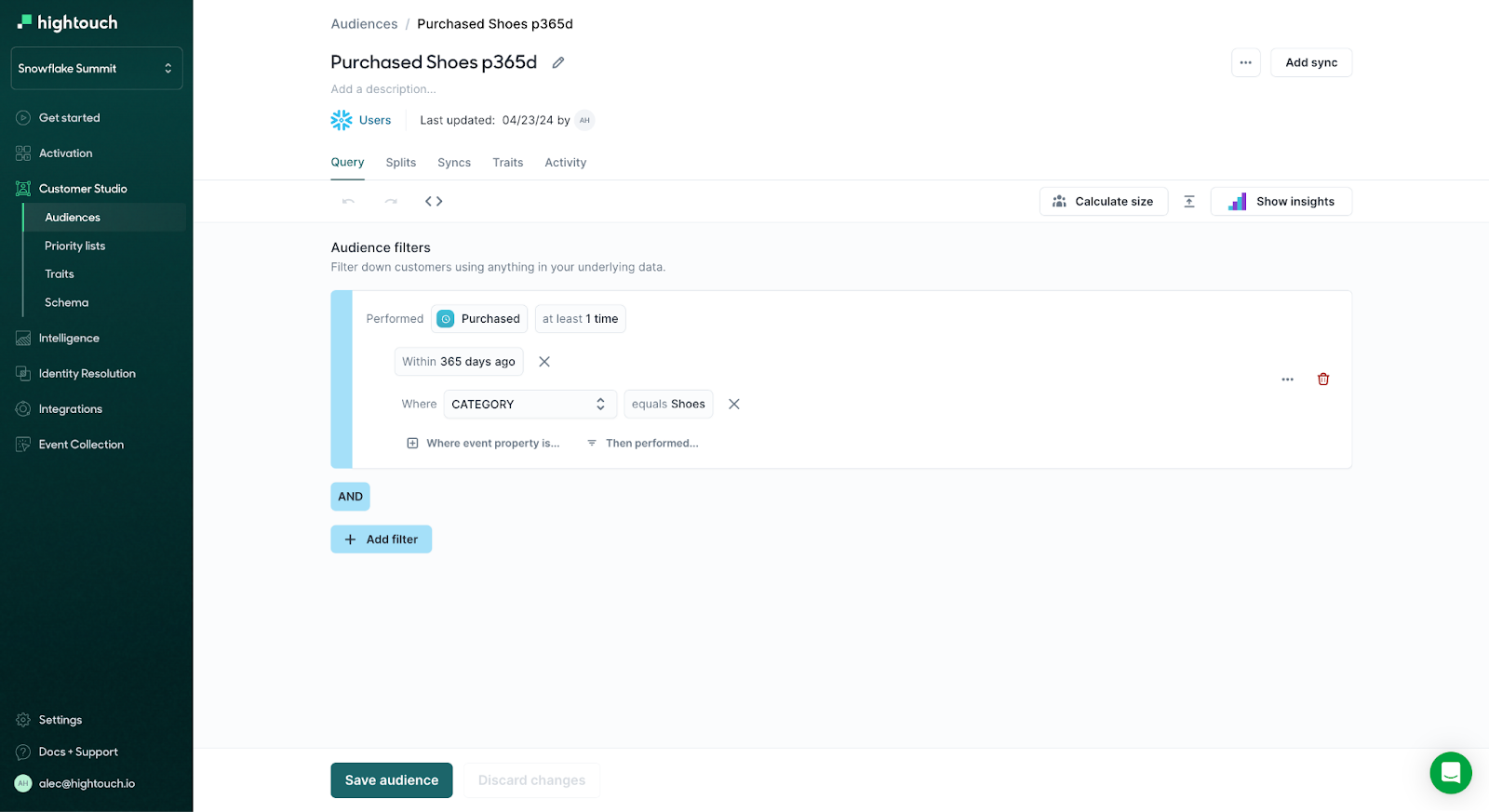This screenshot has height=812, width=1489.
Task: Remove the 'Within 365 days ago' condition
Action: tap(544, 362)
